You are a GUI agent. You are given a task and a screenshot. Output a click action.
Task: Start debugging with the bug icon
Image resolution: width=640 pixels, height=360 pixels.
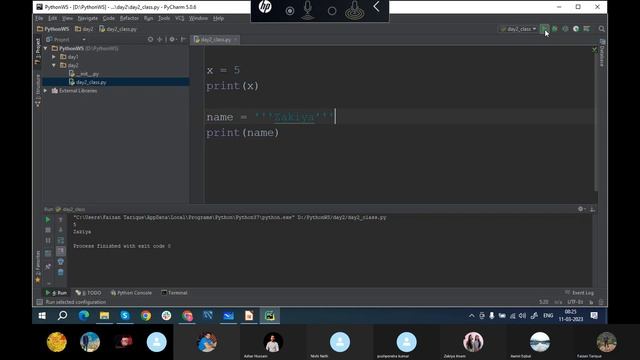click(555, 29)
